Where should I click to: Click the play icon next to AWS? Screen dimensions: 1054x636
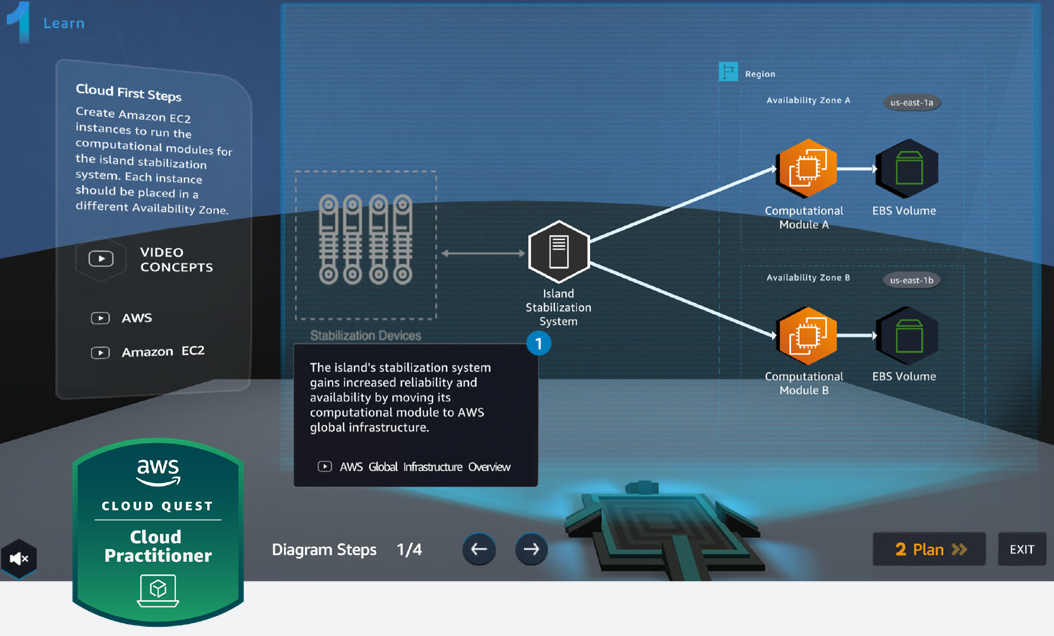point(100,318)
